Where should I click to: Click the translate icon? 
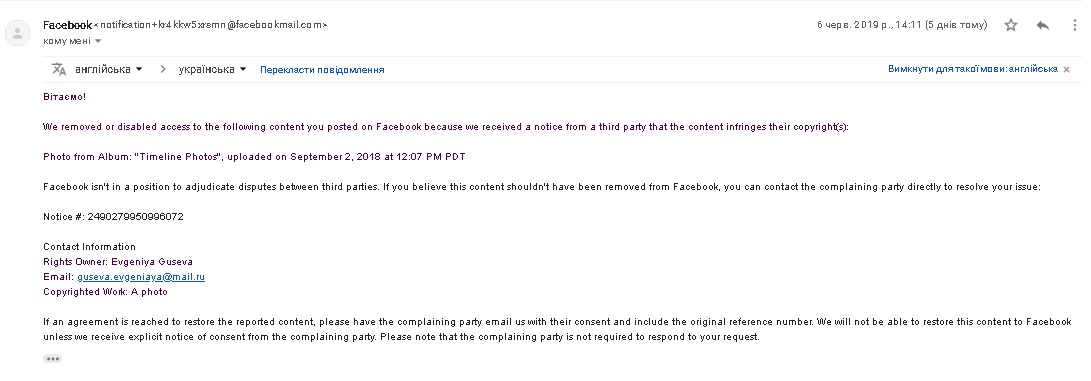(59, 69)
